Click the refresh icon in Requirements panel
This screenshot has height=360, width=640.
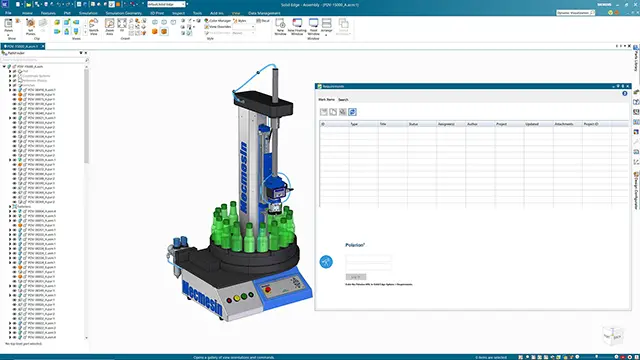pos(352,112)
